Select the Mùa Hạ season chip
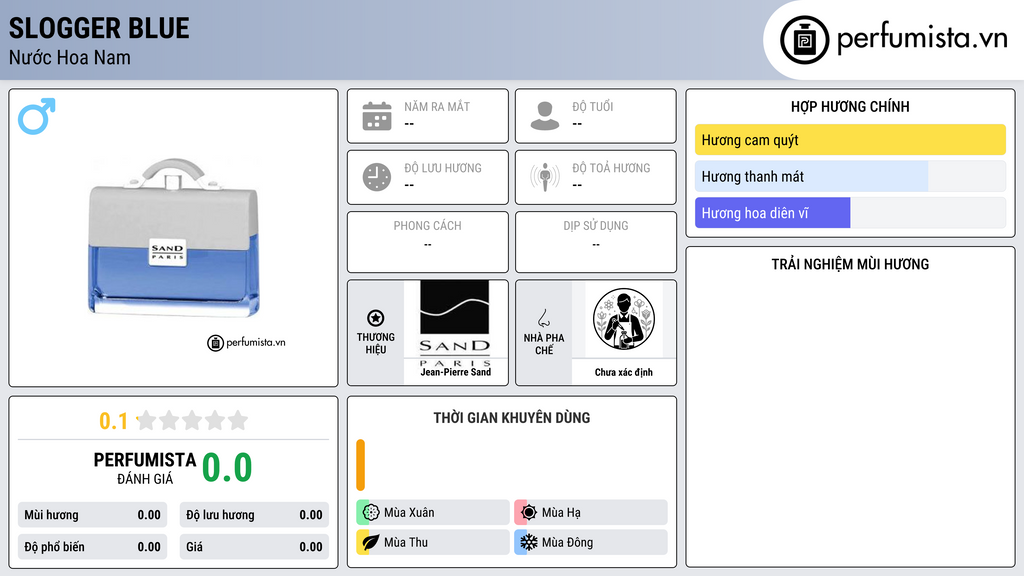This screenshot has height=576, width=1024. (591, 513)
